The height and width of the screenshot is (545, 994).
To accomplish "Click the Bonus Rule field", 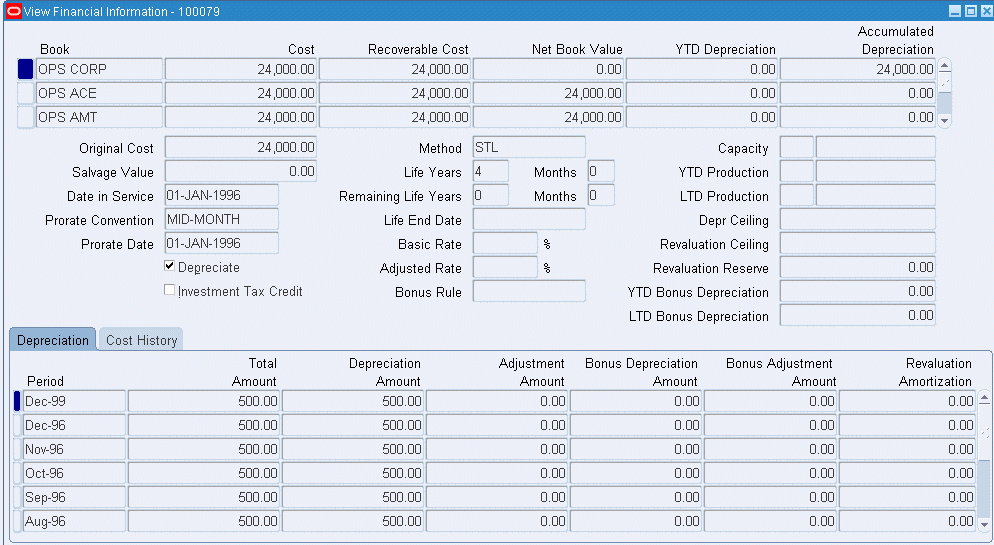I will (529, 292).
